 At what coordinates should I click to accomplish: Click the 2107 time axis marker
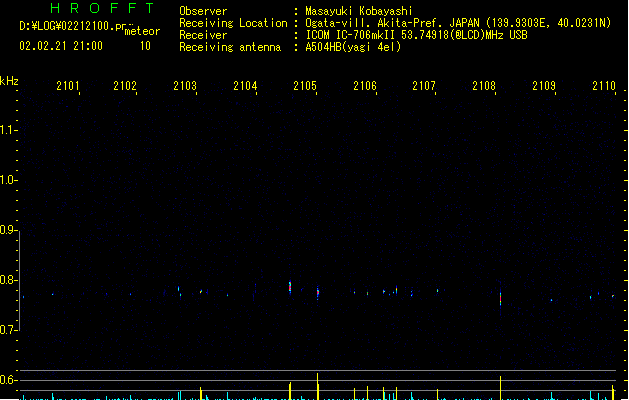pos(424,86)
